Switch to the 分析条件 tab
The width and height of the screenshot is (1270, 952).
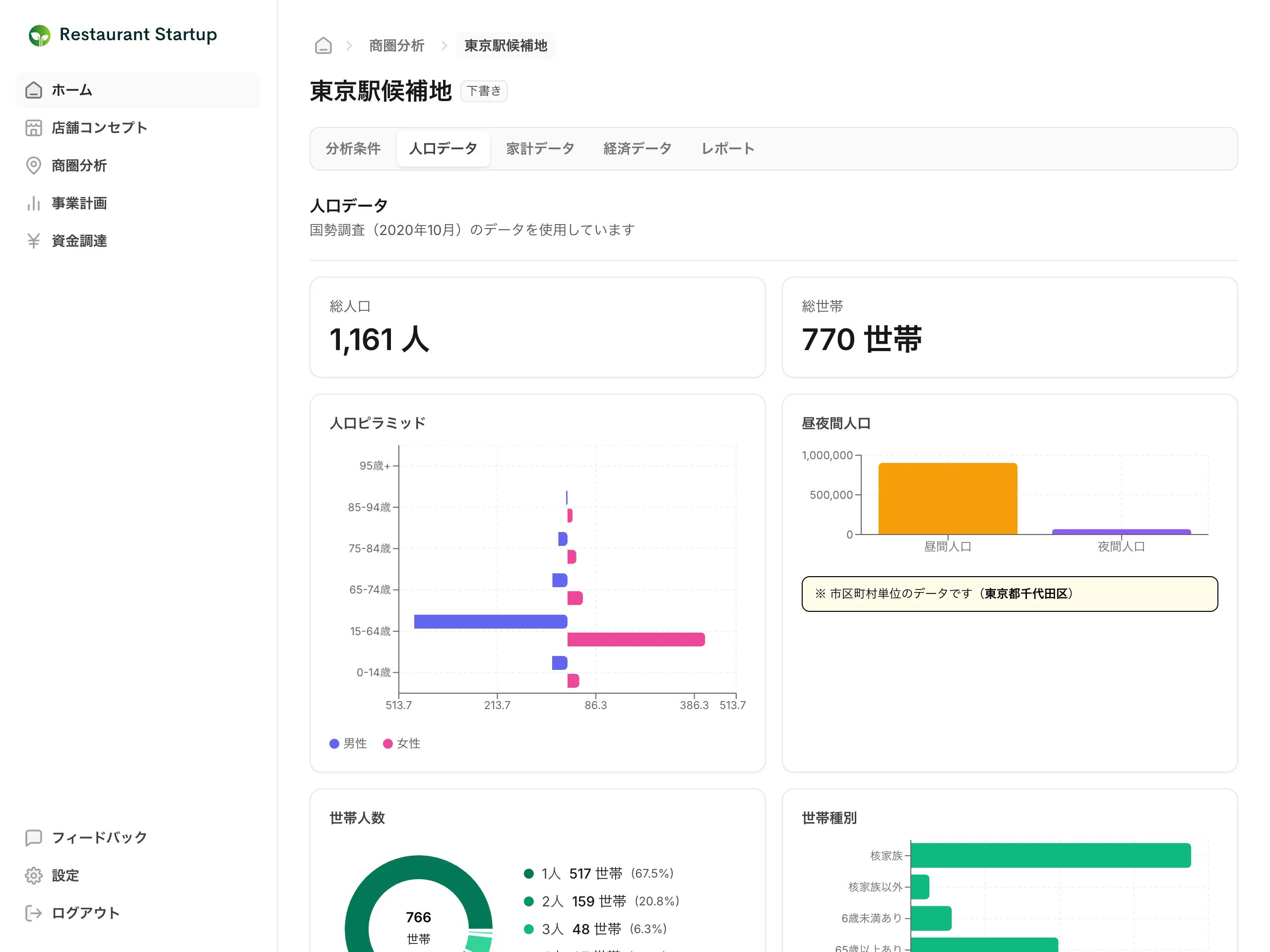click(353, 149)
